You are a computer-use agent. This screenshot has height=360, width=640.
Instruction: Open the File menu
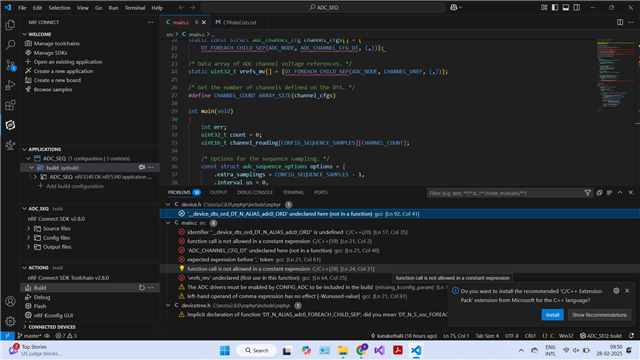(x=22, y=8)
